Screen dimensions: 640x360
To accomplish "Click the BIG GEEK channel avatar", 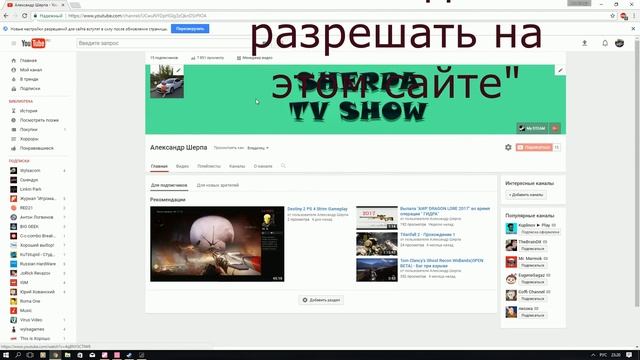I will pyautogui.click(x=13, y=227).
